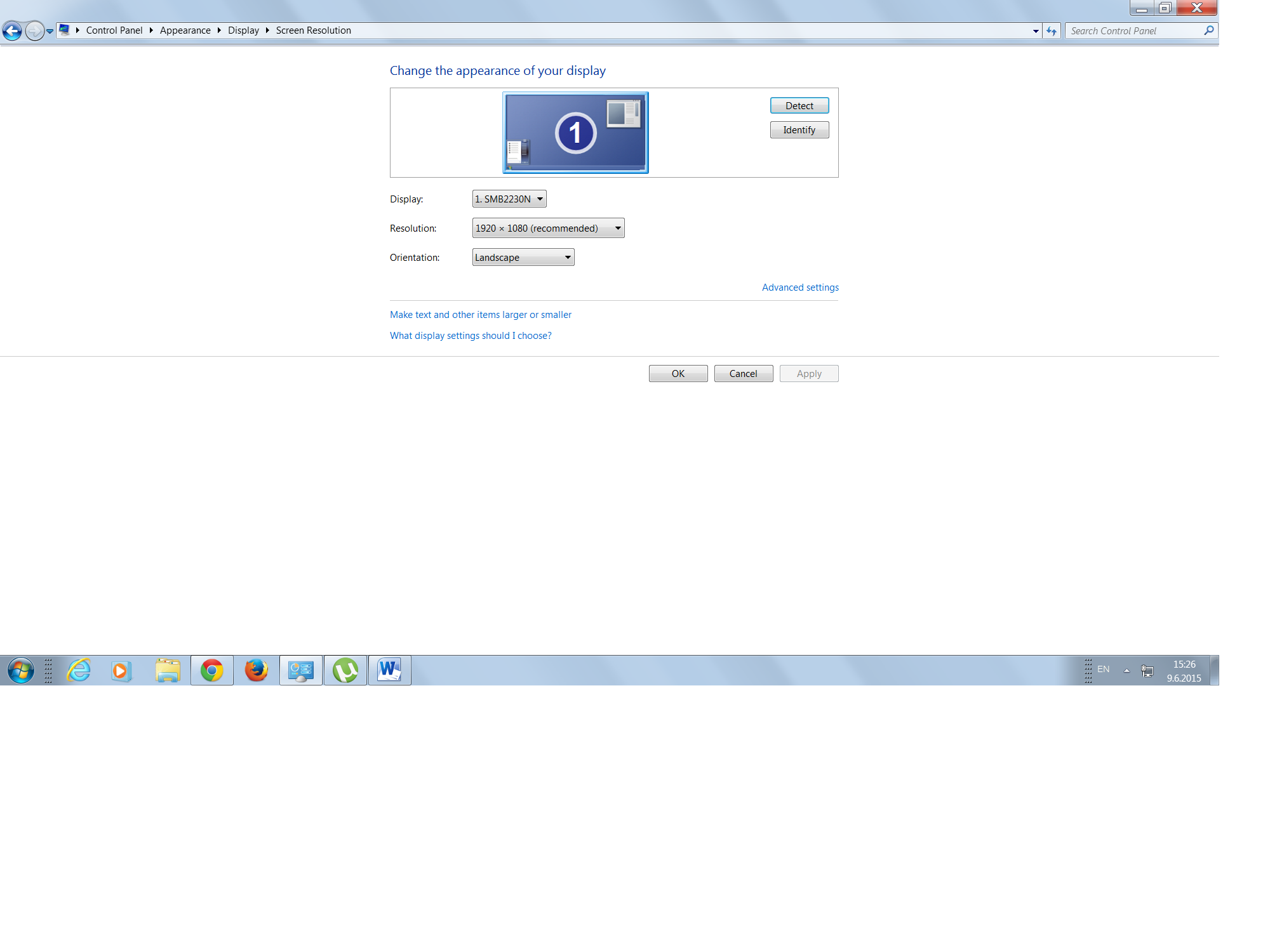The width and height of the screenshot is (1270, 952).
Task: Click Control Panel breadcrumb item
Action: 114,30
